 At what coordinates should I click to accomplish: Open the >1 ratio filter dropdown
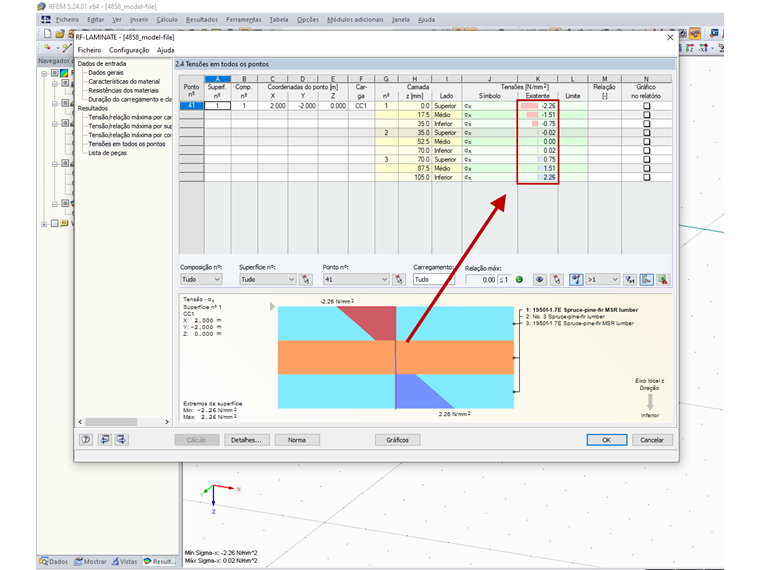tap(602, 280)
